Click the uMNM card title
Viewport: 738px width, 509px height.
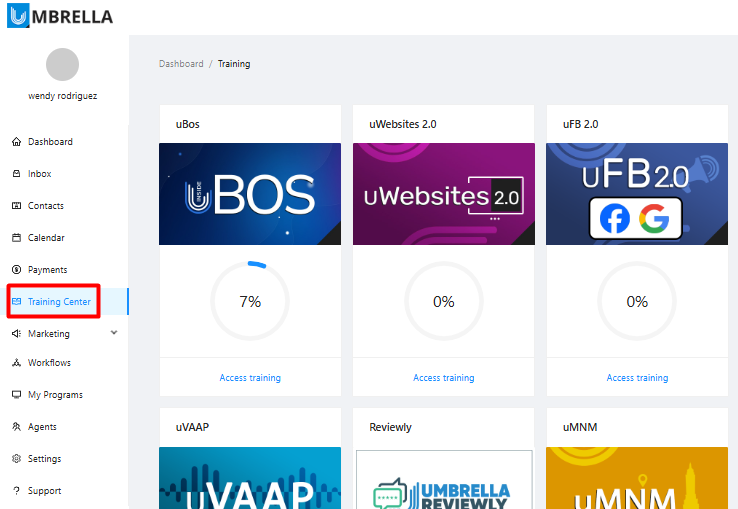(580, 427)
